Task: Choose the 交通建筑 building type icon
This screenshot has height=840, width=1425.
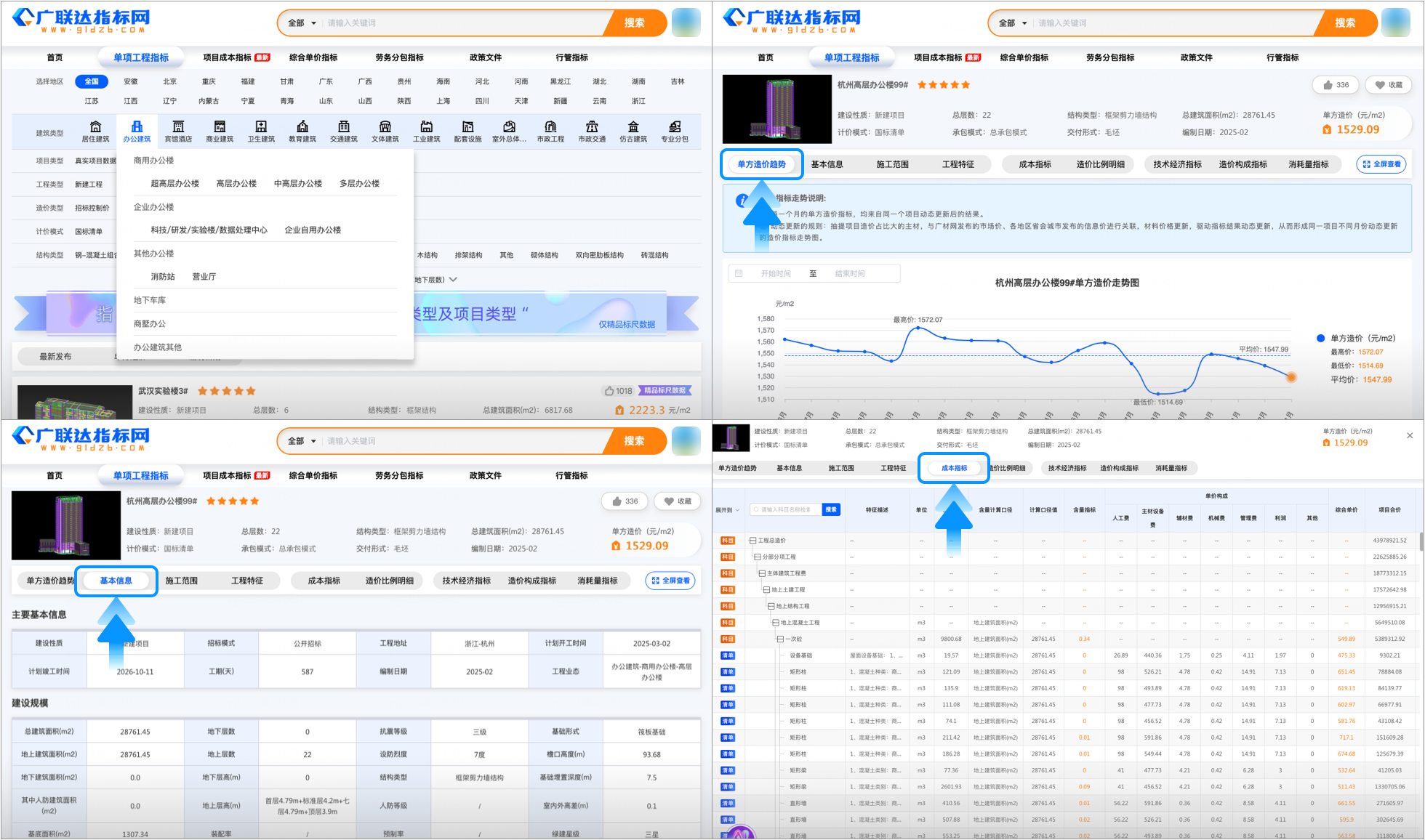Action: (344, 131)
